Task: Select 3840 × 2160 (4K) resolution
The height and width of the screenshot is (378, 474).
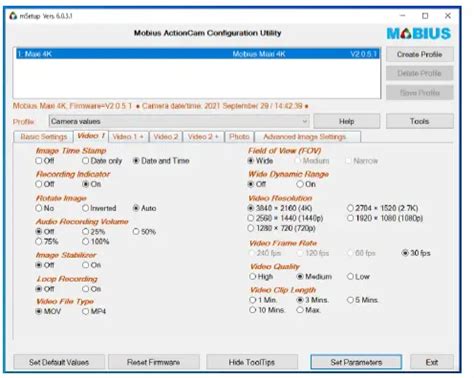Action: point(280,208)
